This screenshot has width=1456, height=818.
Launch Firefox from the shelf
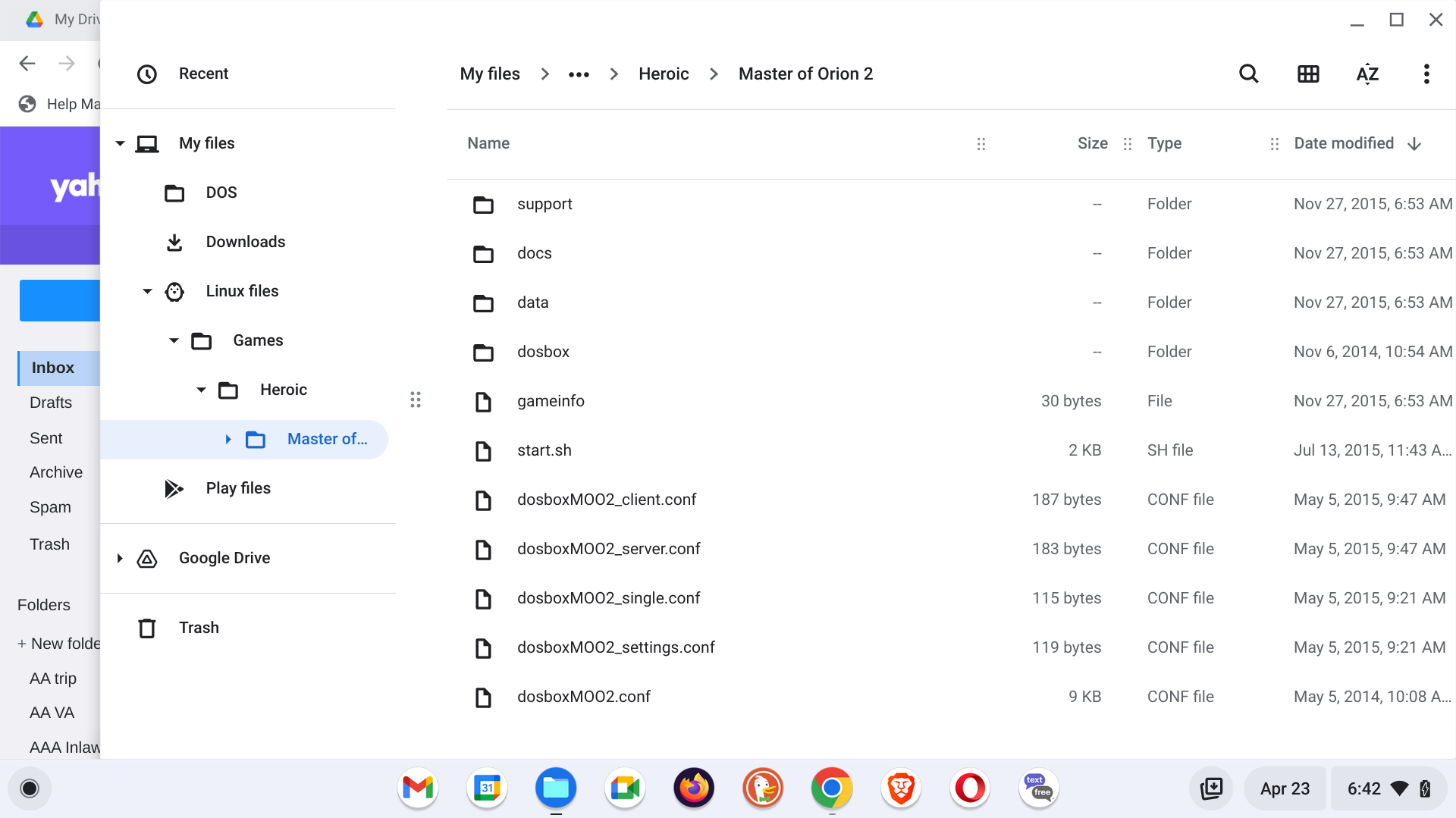[694, 788]
